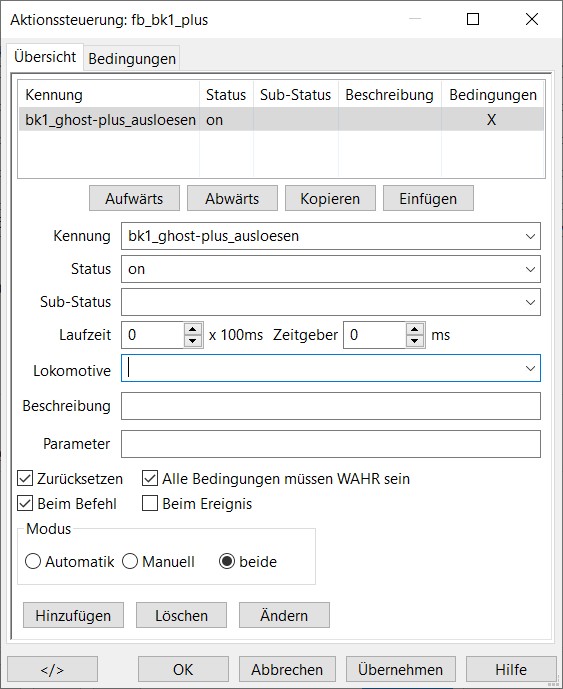563x689 pixels.
Task: Switch to the Bedingungen tab
Action: click(132, 59)
